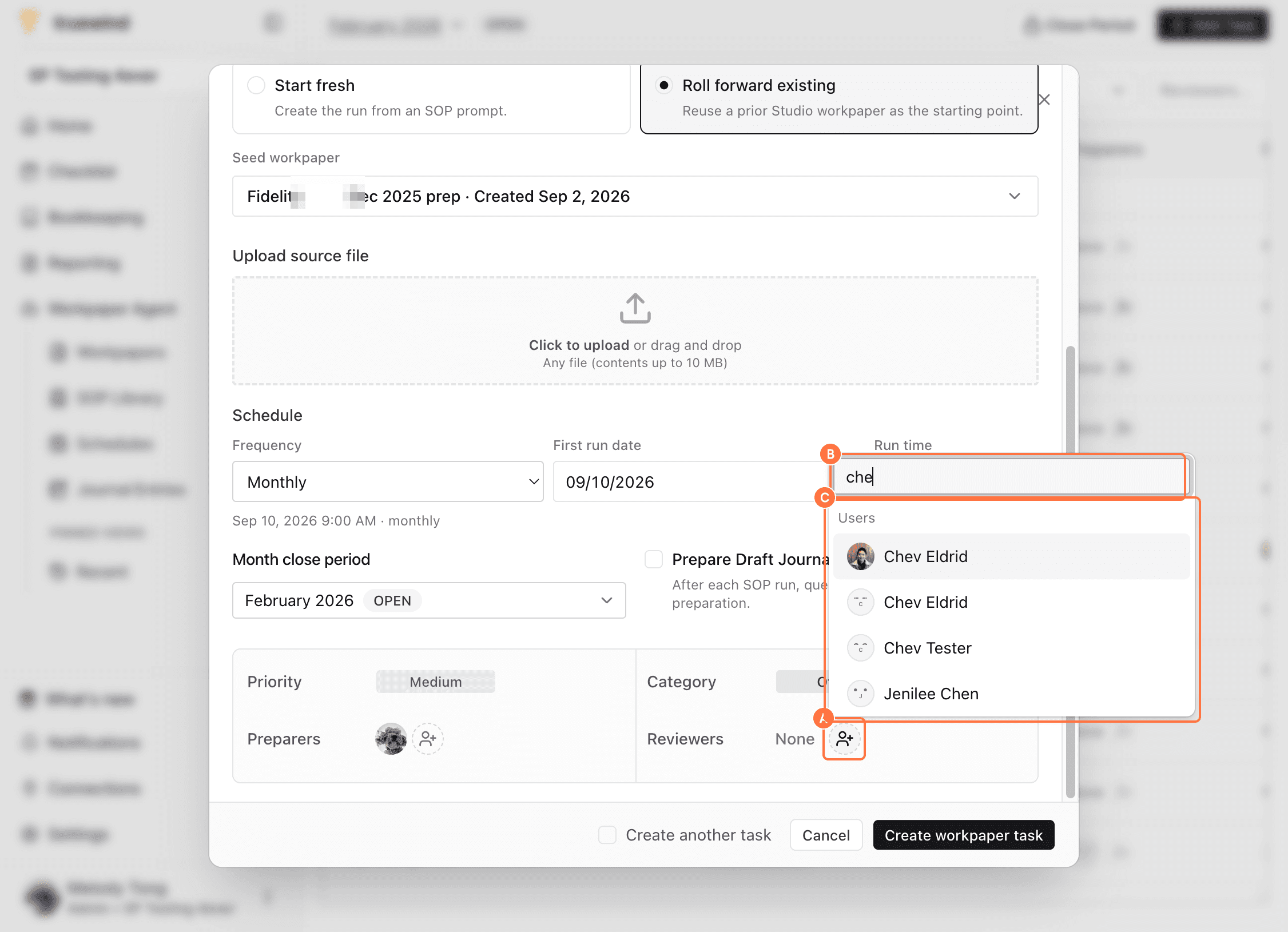This screenshot has width=1288, height=932.
Task: Click the Sep 10, 2026 9:00 AM schedule summary
Action: pyautogui.click(x=336, y=521)
